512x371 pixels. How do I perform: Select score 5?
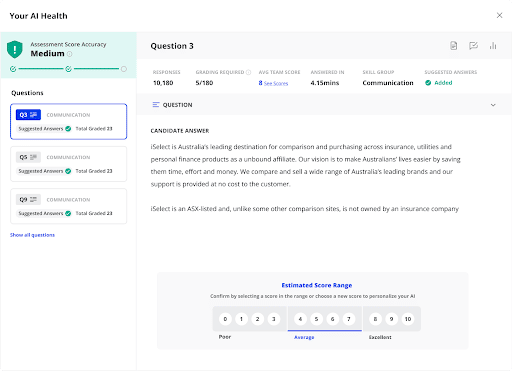click(316, 319)
